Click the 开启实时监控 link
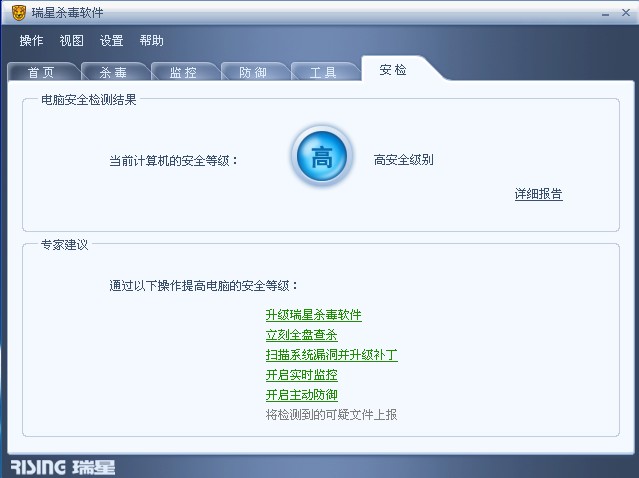 pyautogui.click(x=302, y=374)
